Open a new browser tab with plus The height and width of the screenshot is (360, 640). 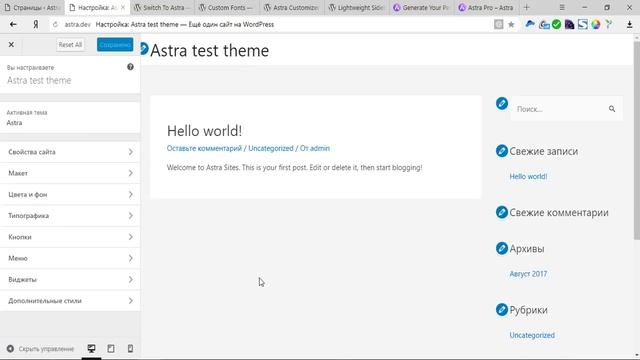pyautogui.click(x=527, y=7)
